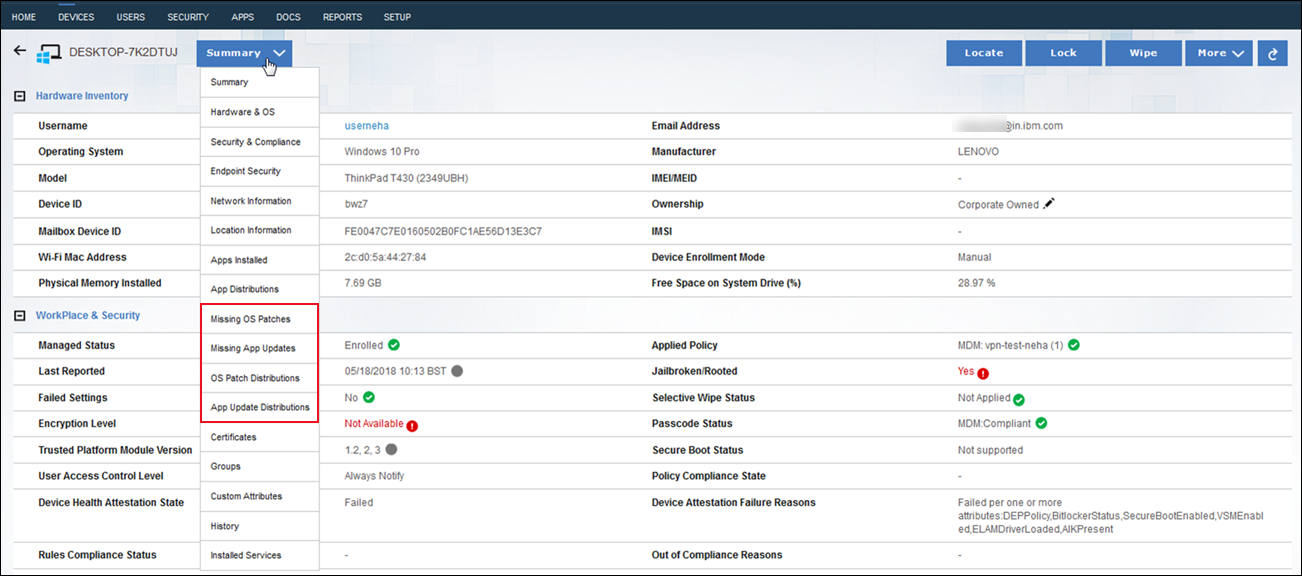Click the pencil icon beside Corporate Owned
Screen dimensions: 1302x576
coord(1048,204)
